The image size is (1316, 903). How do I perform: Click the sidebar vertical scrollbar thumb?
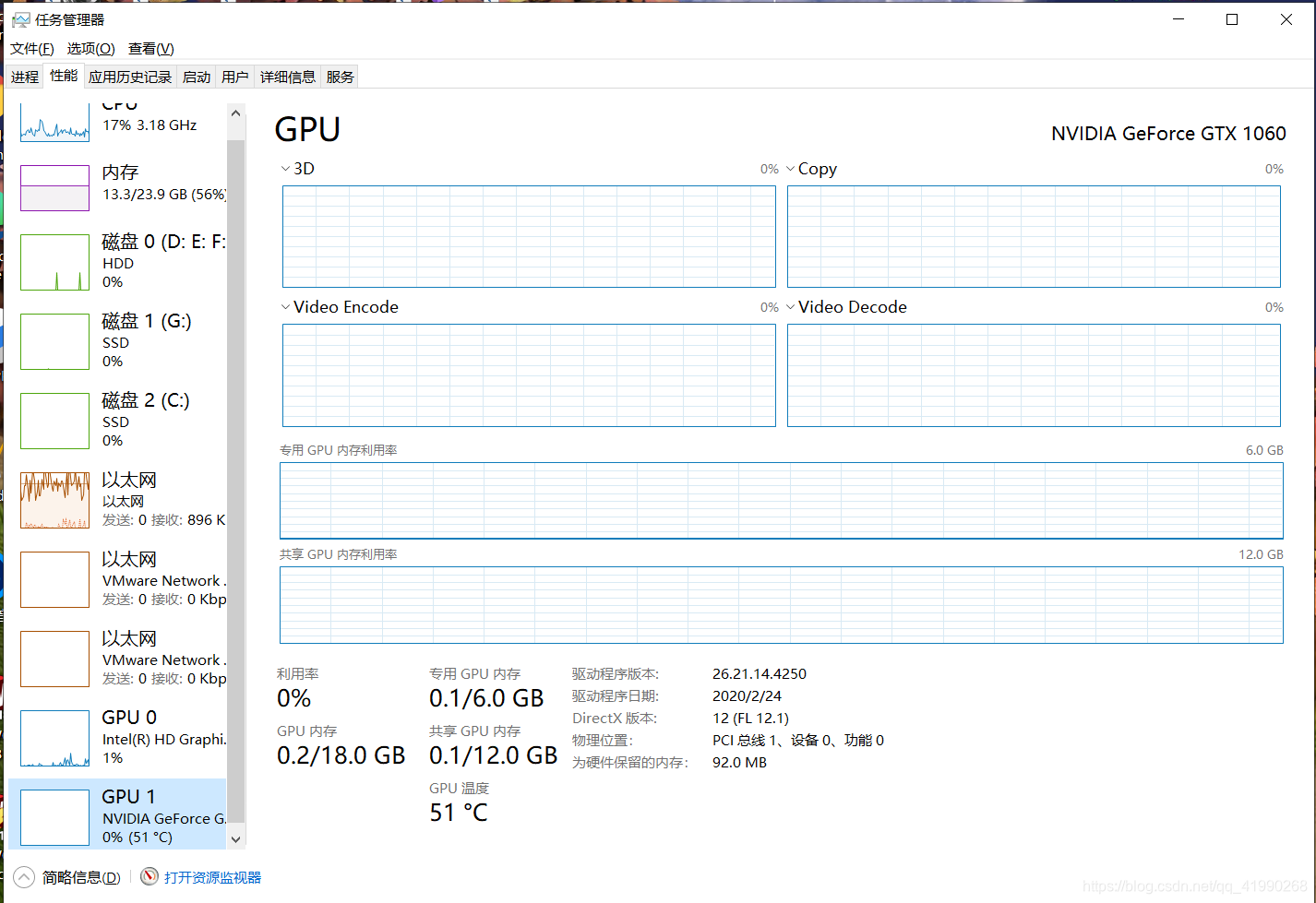[x=235, y=480]
